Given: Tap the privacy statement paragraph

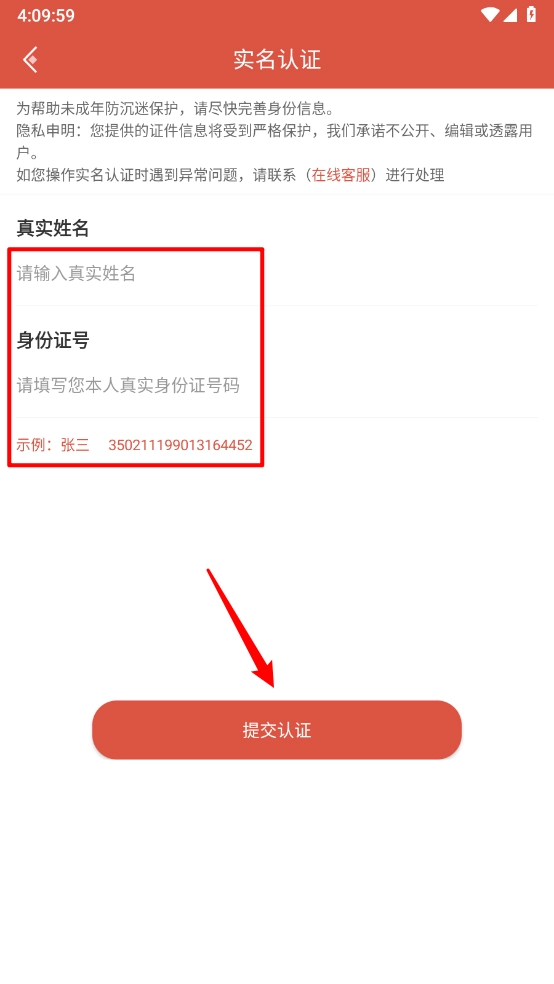Looking at the screenshot, I should (274, 142).
